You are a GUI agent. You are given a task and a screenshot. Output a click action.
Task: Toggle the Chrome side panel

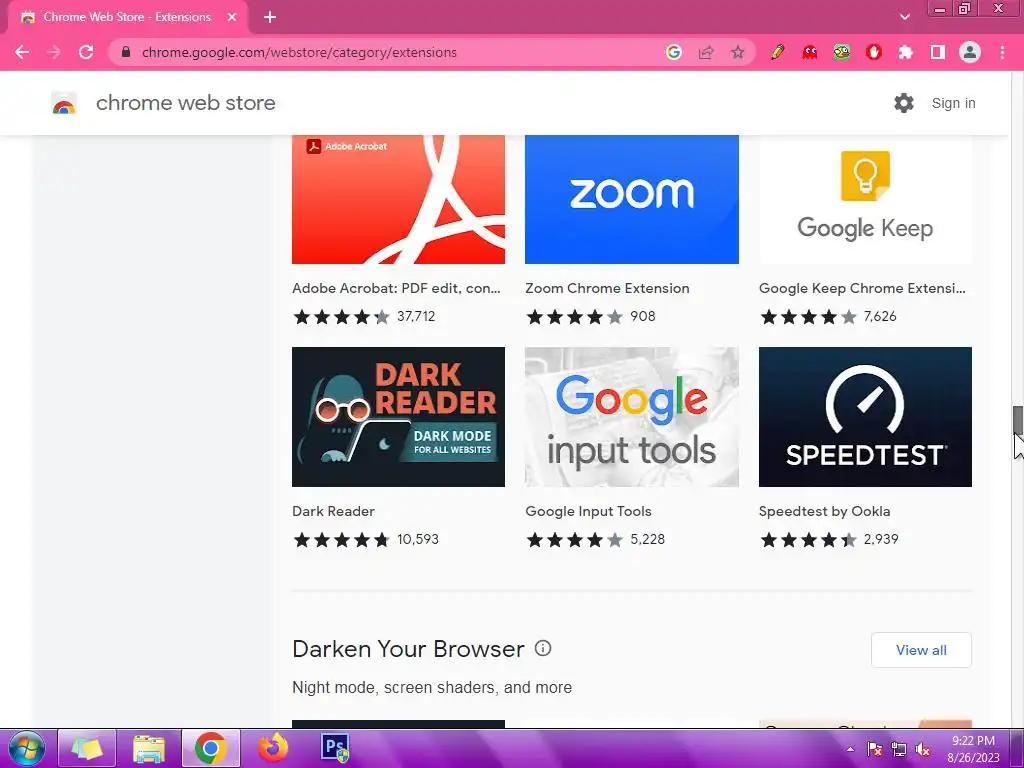tap(937, 52)
